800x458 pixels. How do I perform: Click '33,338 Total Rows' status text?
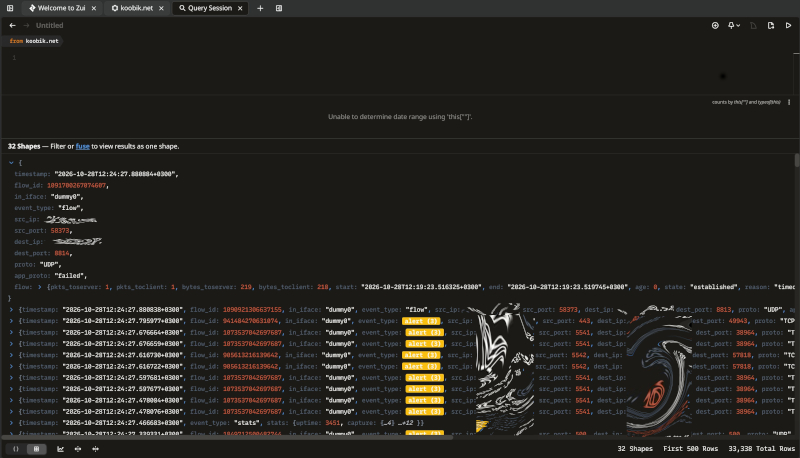[x=761, y=449]
